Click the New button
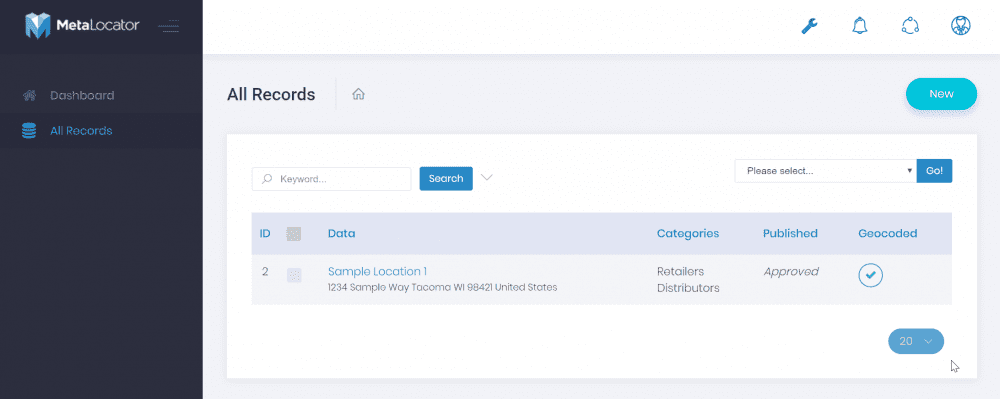 (x=941, y=94)
